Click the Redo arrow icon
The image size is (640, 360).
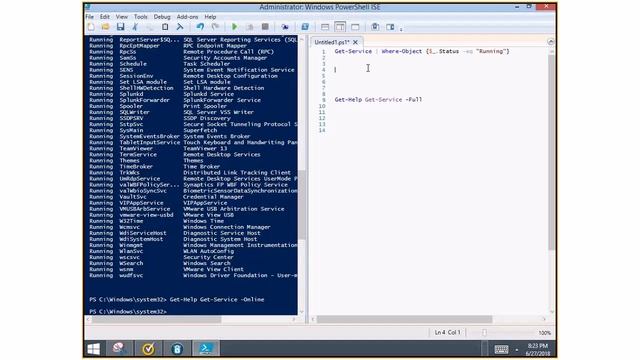point(215,27)
